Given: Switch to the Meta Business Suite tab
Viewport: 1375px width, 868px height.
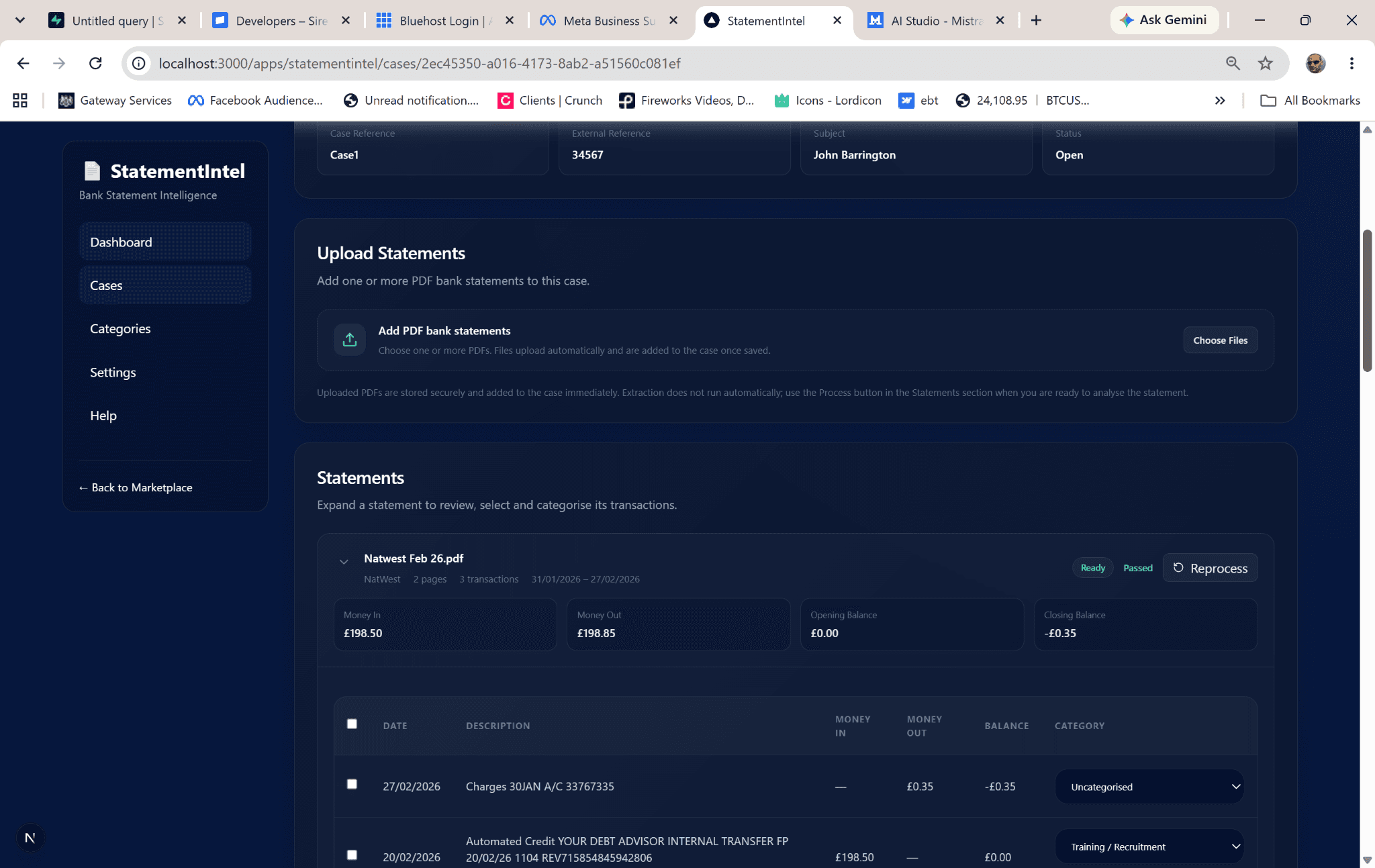Looking at the screenshot, I should pos(610,20).
